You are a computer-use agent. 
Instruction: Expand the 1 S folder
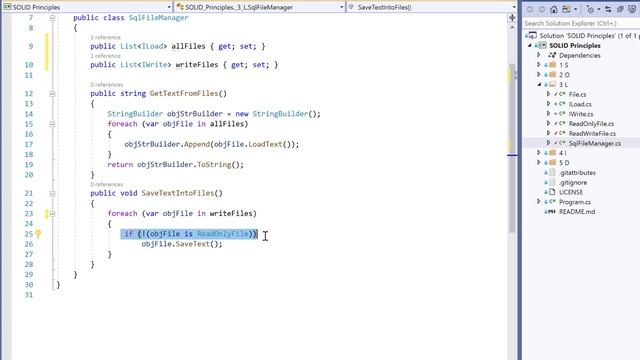click(x=539, y=64)
